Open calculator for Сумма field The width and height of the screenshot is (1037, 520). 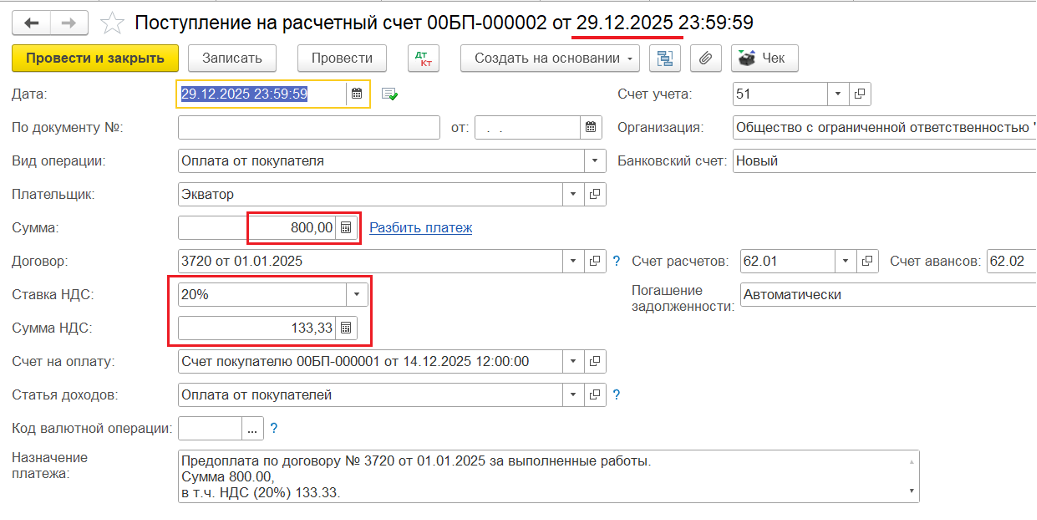pyautogui.click(x=346, y=228)
